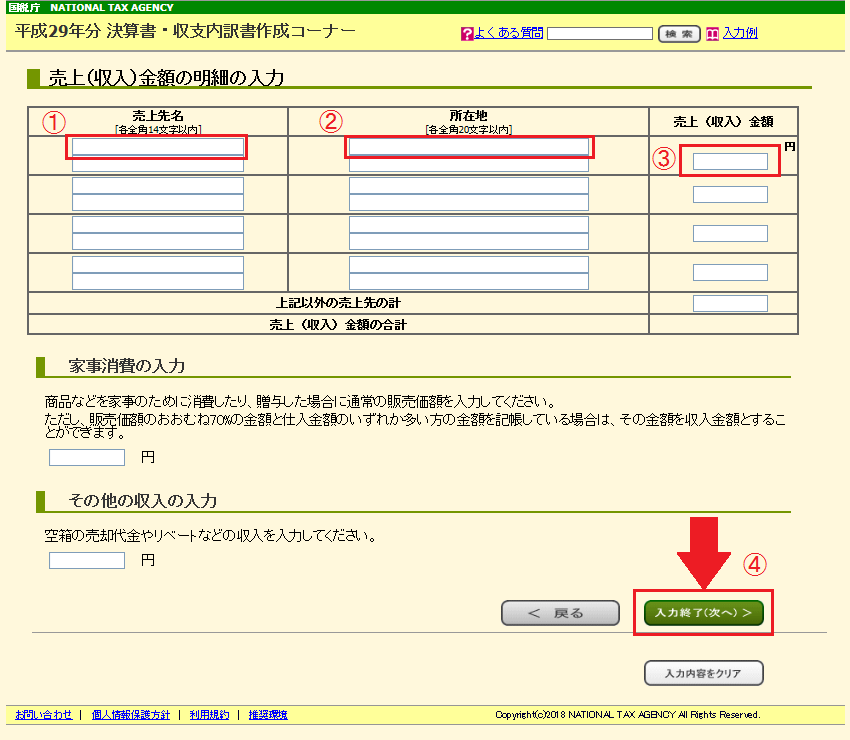Screen dimensions: 850x740
Task: Open the 推奨環境 footer link
Action: 268,715
